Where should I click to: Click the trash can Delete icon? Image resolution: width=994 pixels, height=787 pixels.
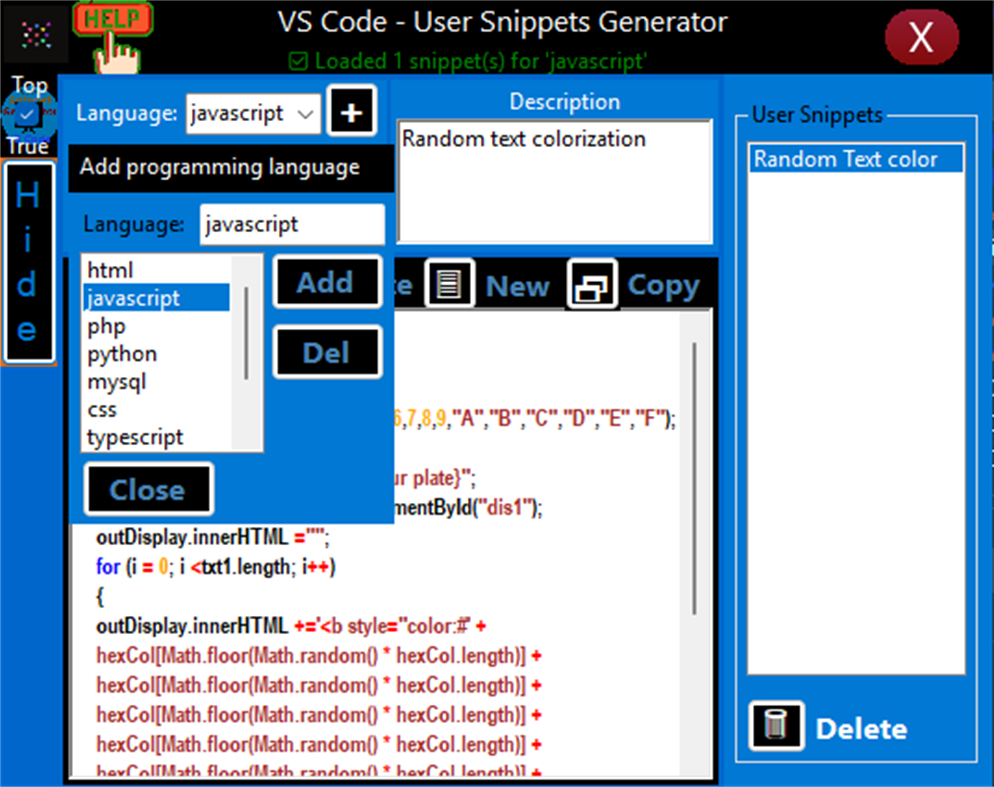[776, 725]
